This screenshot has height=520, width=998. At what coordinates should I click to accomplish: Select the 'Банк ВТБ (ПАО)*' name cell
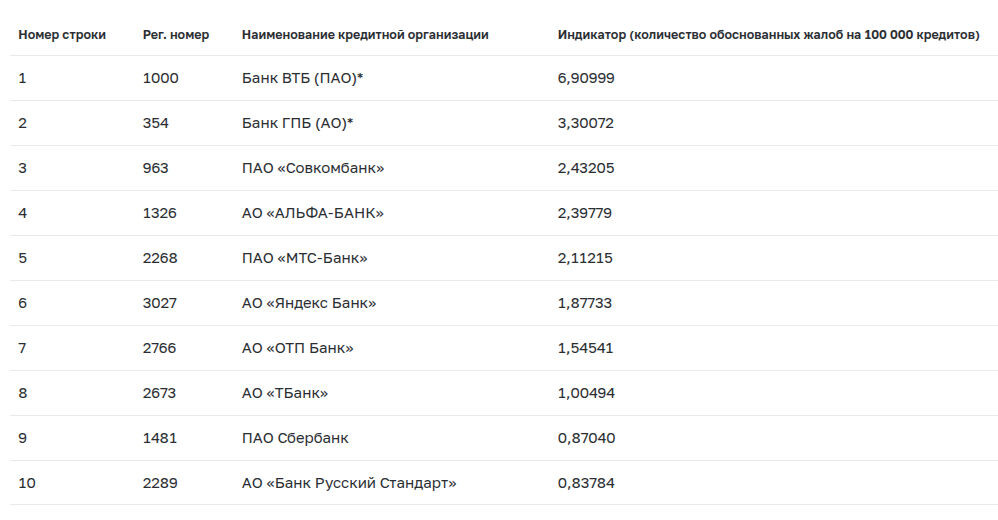[x=302, y=78]
